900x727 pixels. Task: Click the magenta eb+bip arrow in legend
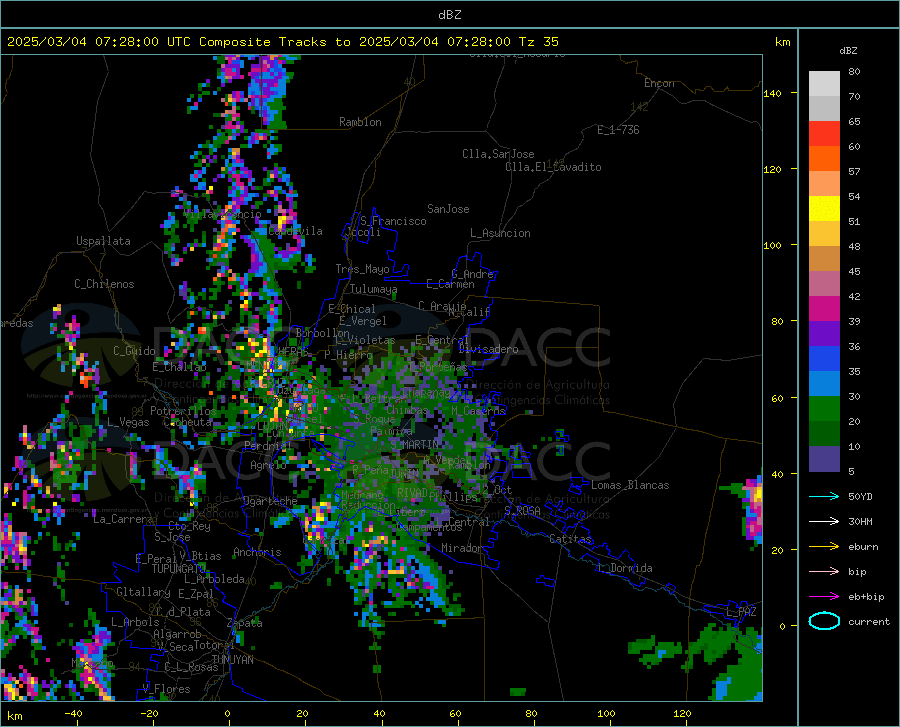(x=824, y=597)
